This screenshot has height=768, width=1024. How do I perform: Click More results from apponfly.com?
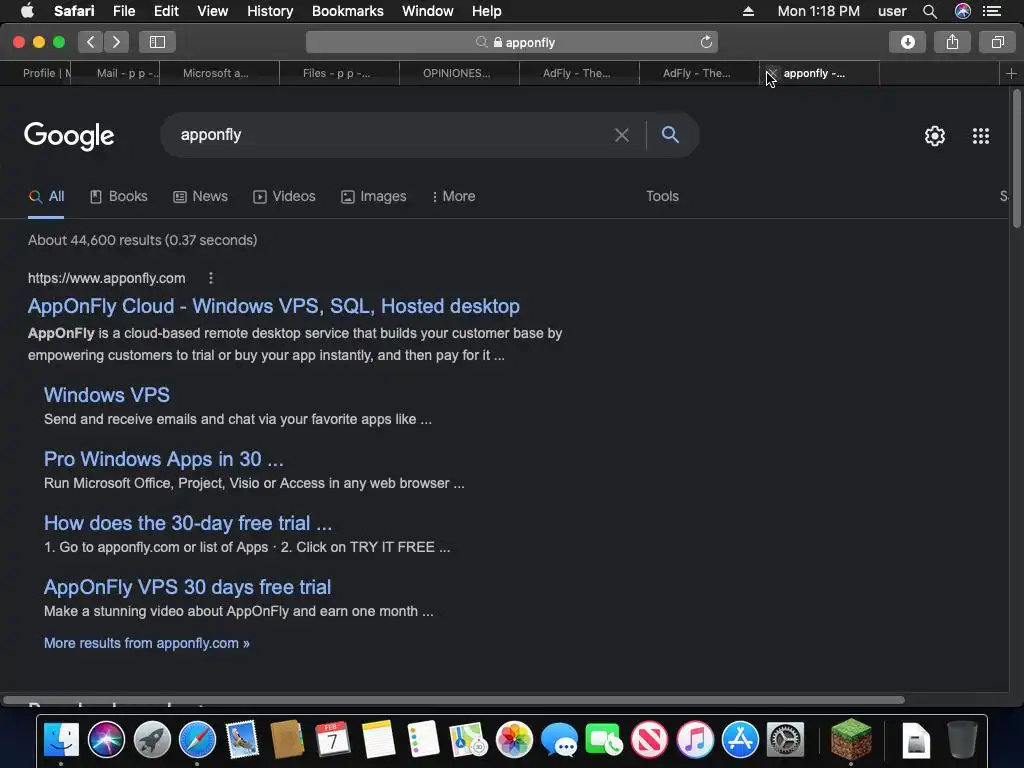[147, 643]
